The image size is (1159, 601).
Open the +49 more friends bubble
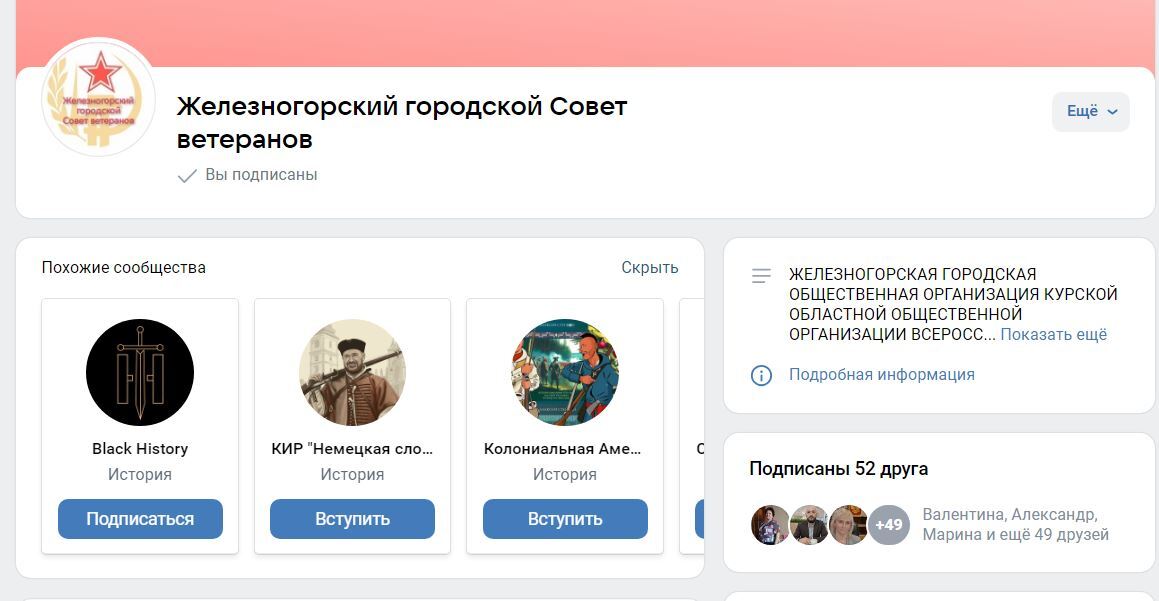(x=888, y=525)
